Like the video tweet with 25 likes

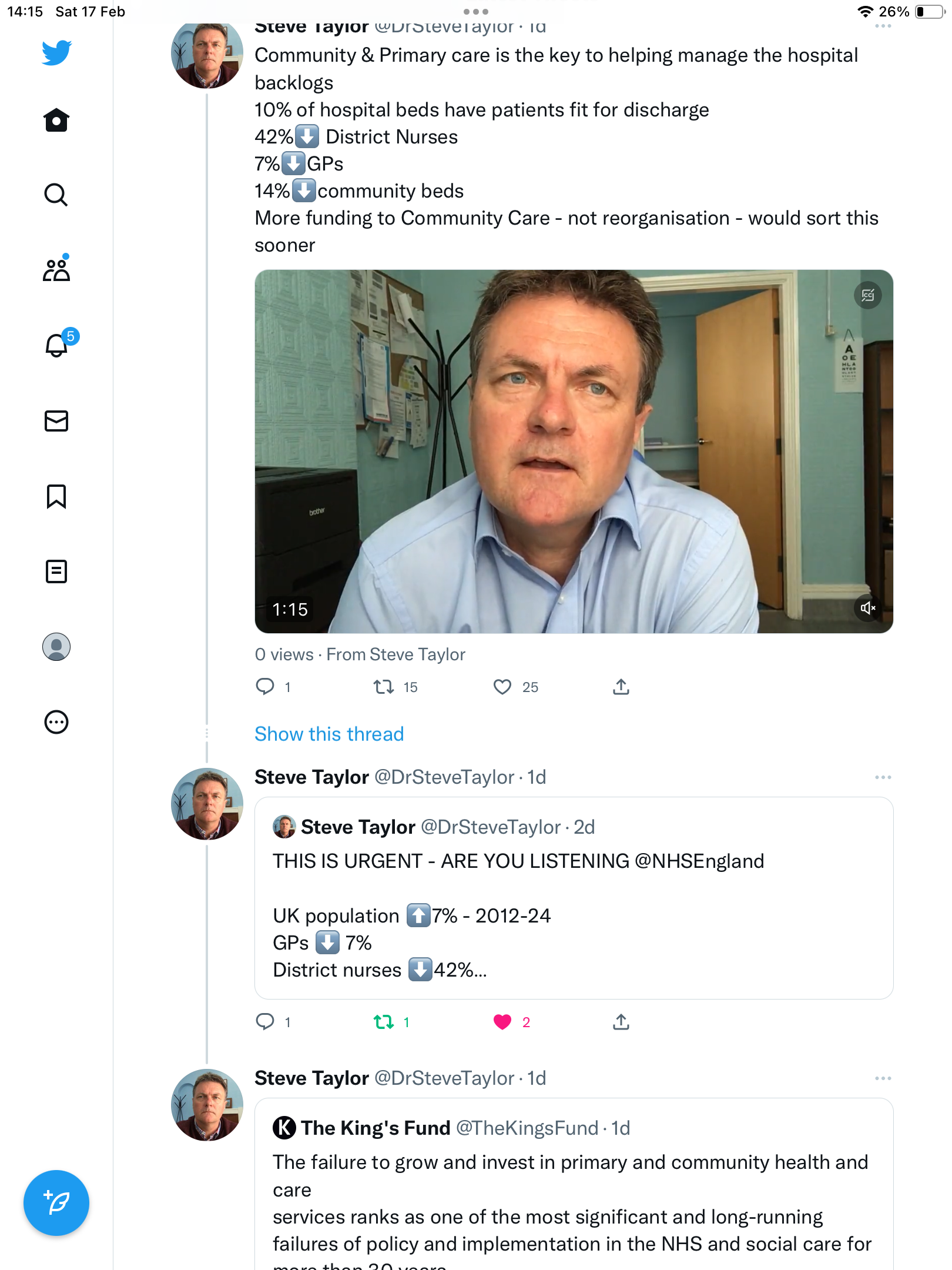[502, 687]
